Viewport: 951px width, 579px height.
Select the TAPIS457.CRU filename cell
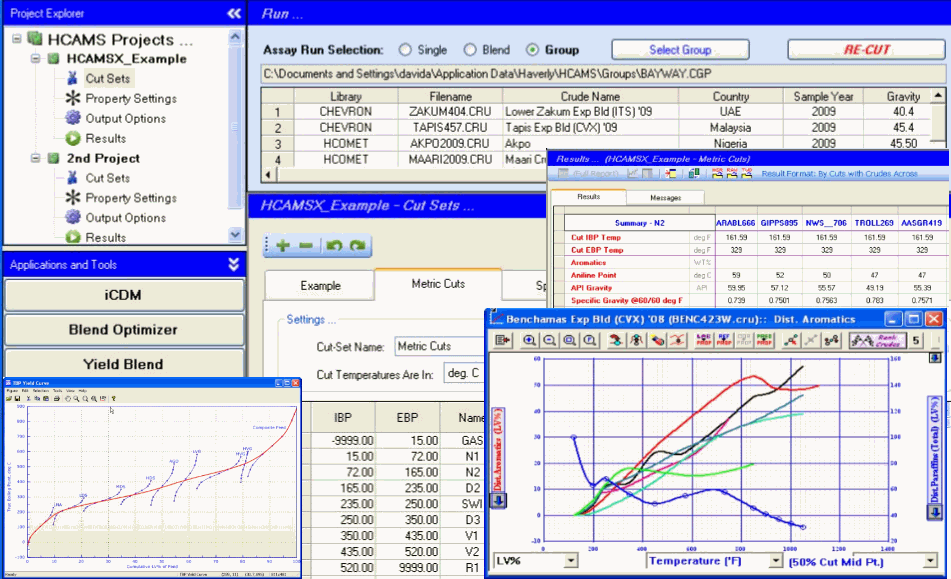pos(450,127)
